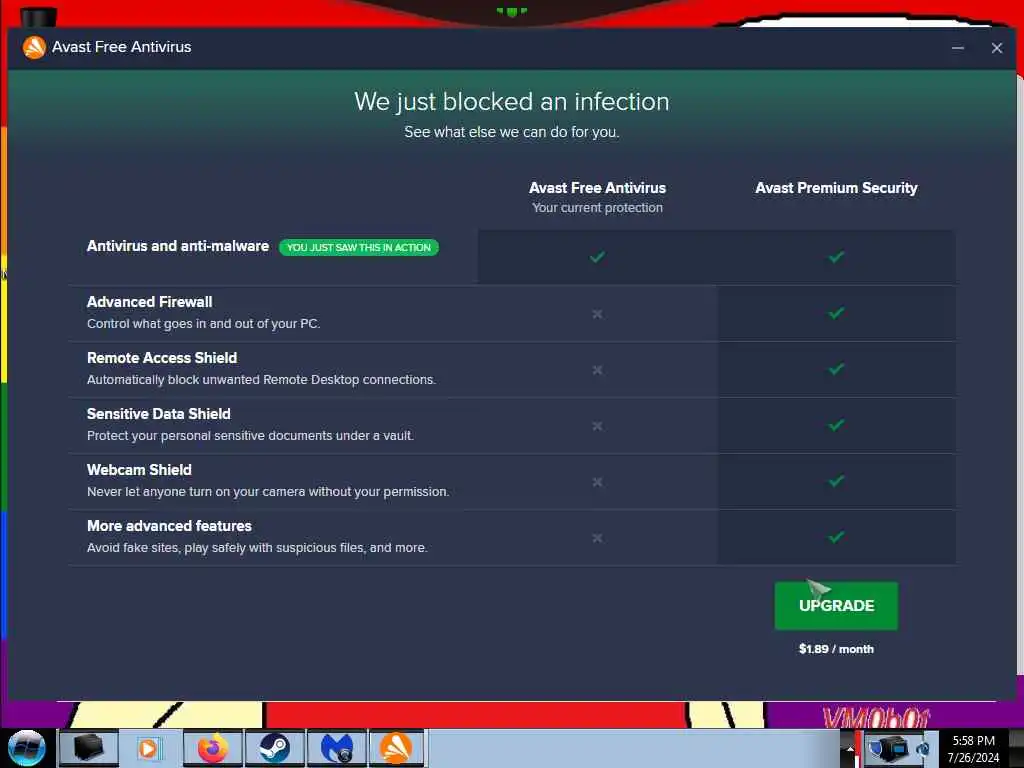
Task: Click the 'Antivirus and anti-malware' feature title
Action: [x=178, y=246]
